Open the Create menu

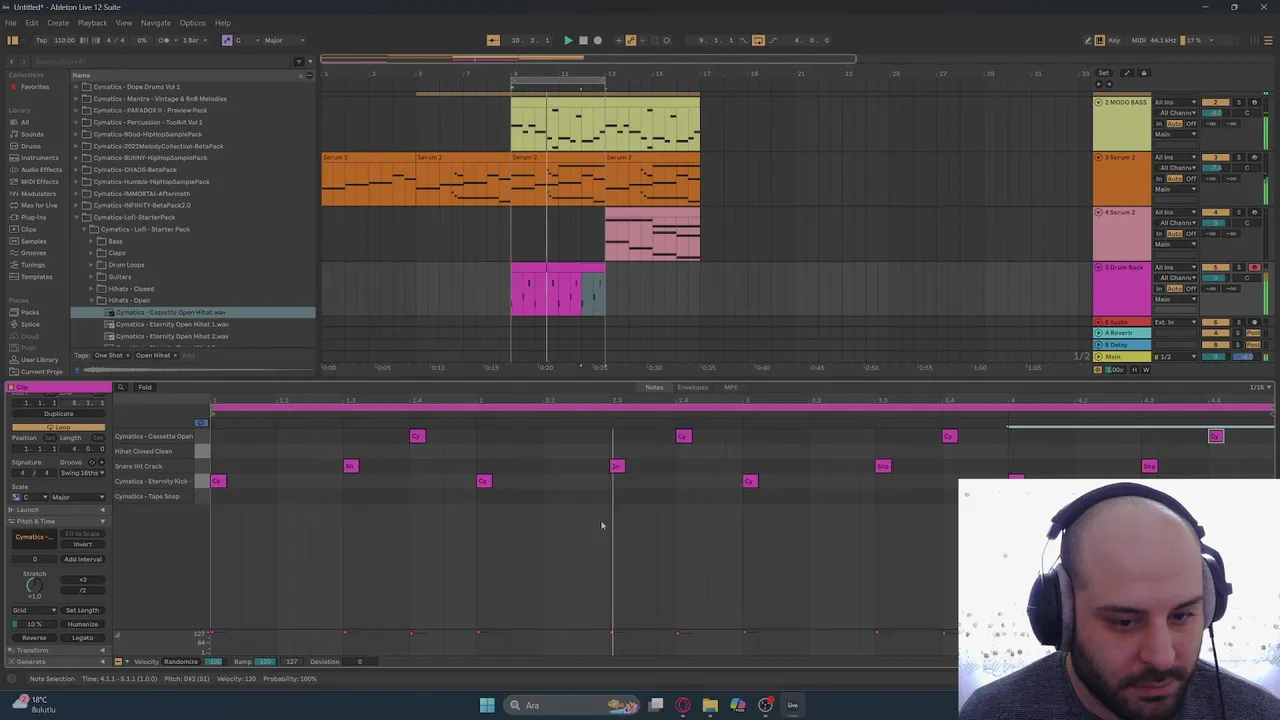point(58,23)
